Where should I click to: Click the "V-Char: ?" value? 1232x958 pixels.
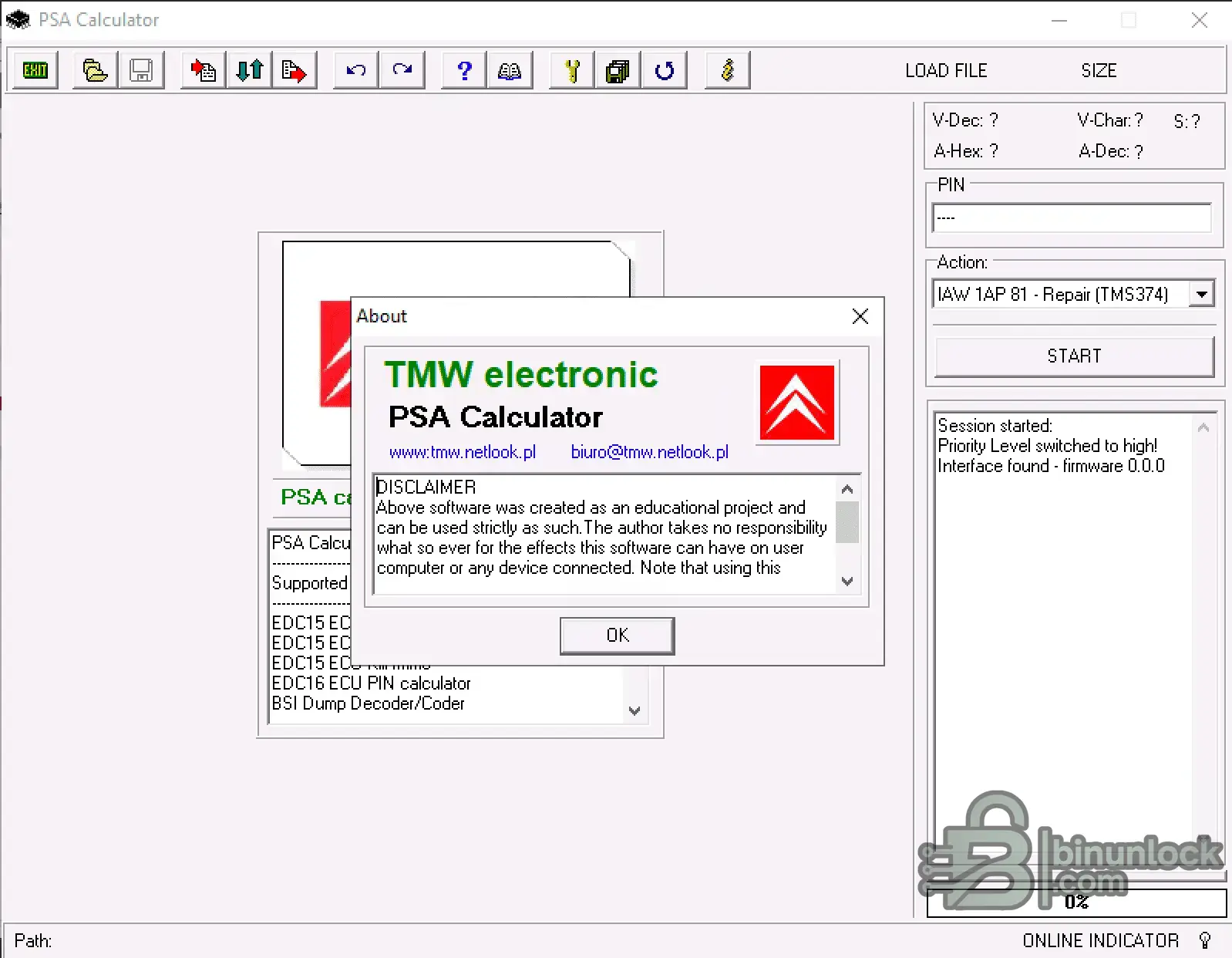click(x=1110, y=120)
